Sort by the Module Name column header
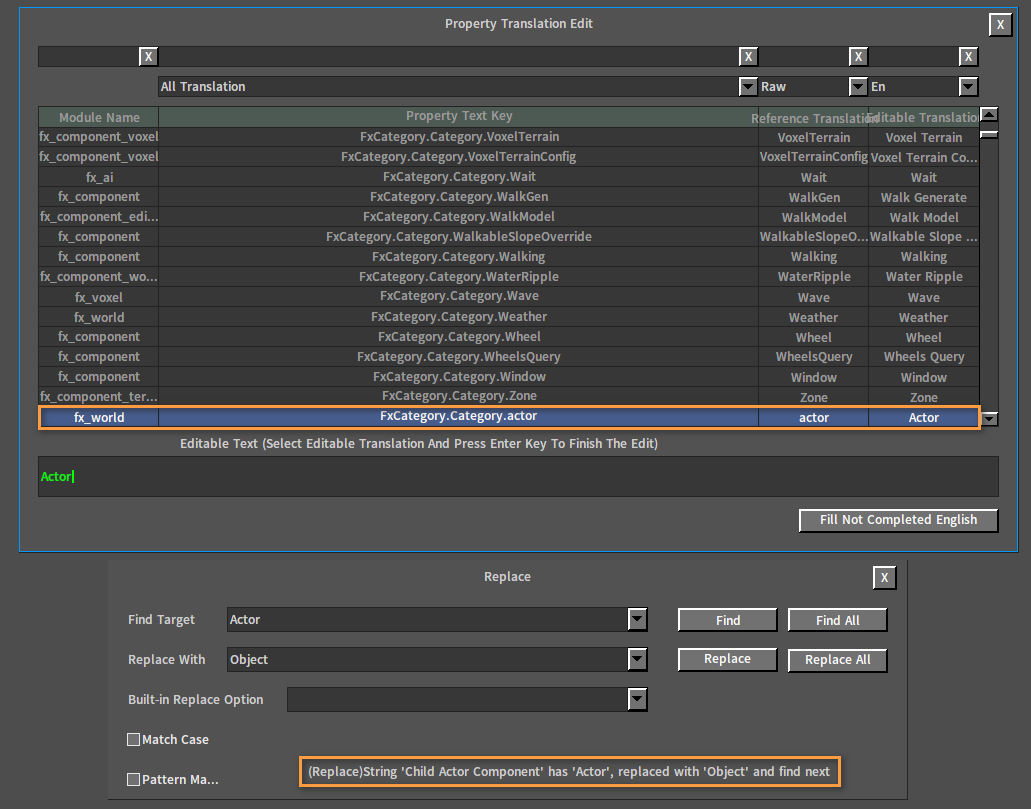This screenshot has width=1031, height=809. coord(99,117)
